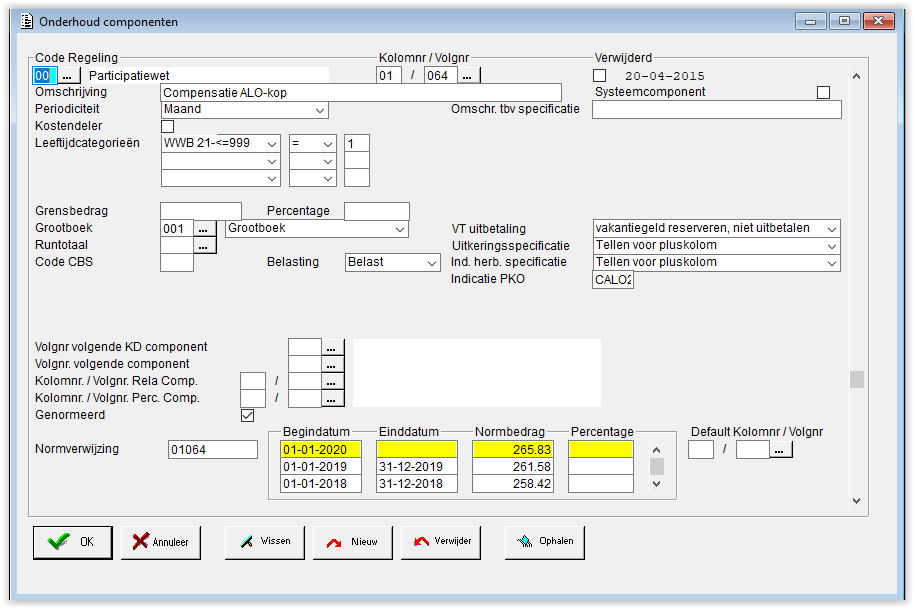
Task: Click the window document icon in title bar
Action: click(27, 22)
